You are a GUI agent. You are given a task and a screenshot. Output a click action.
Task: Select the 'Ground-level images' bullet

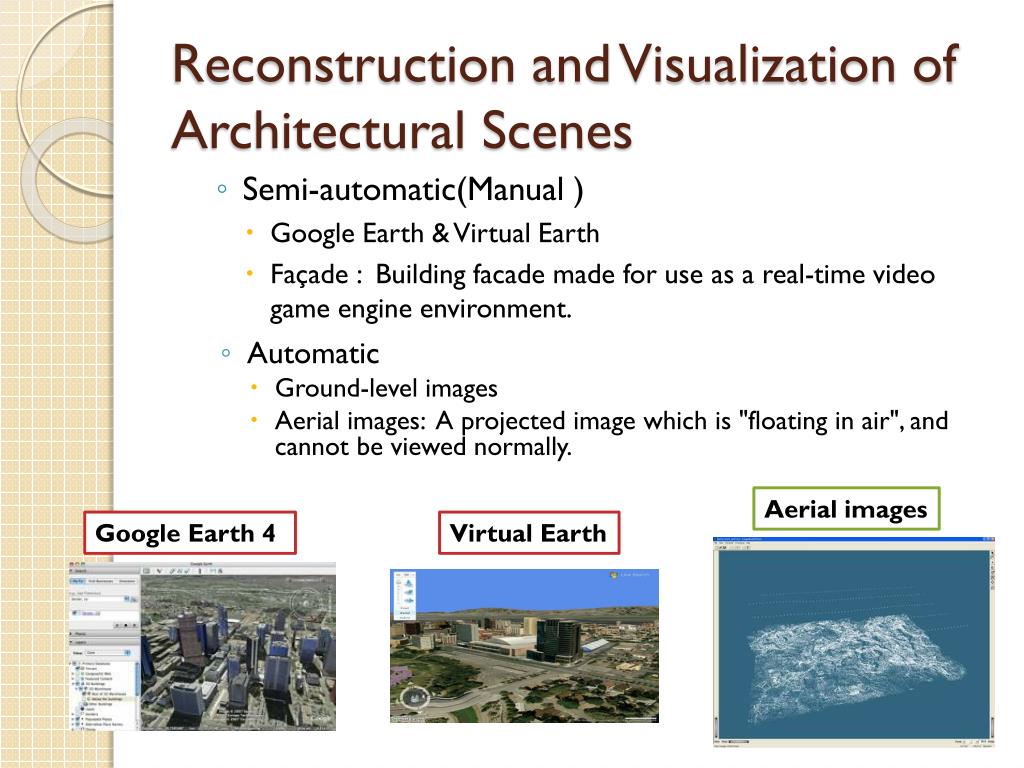click(x=386, y=389)
